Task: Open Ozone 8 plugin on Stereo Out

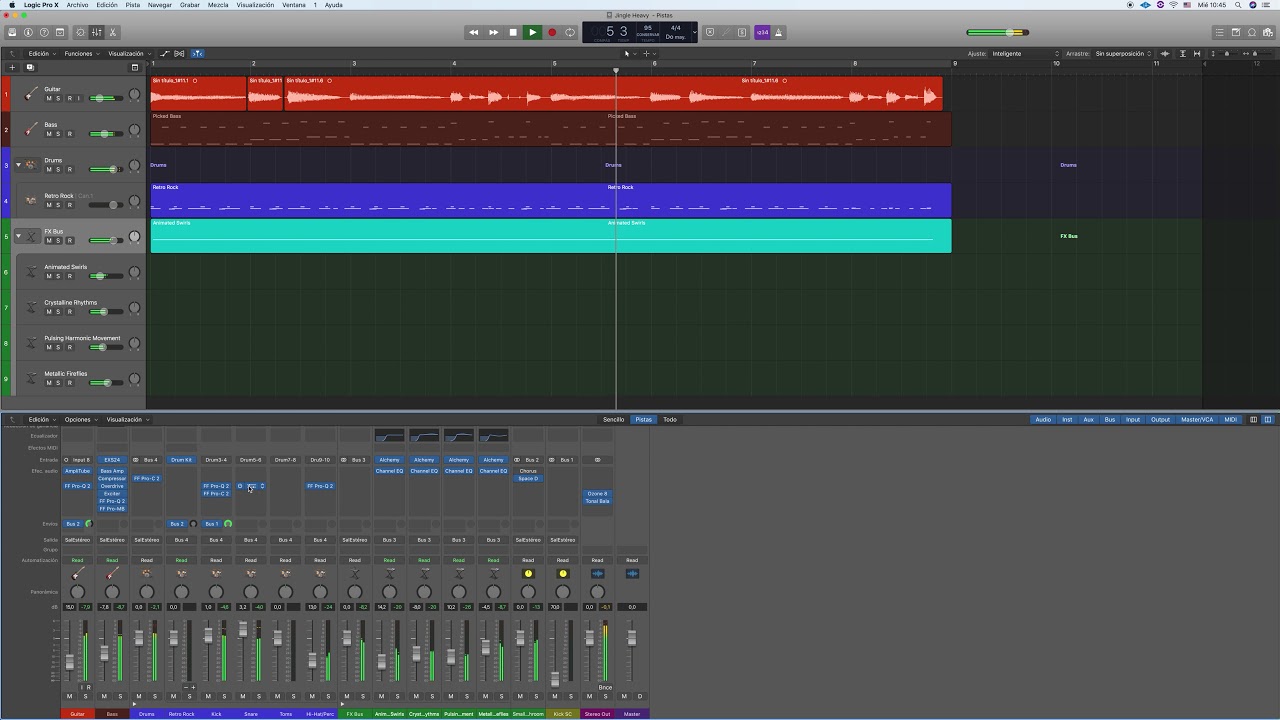Action: [x=597, y=494]
